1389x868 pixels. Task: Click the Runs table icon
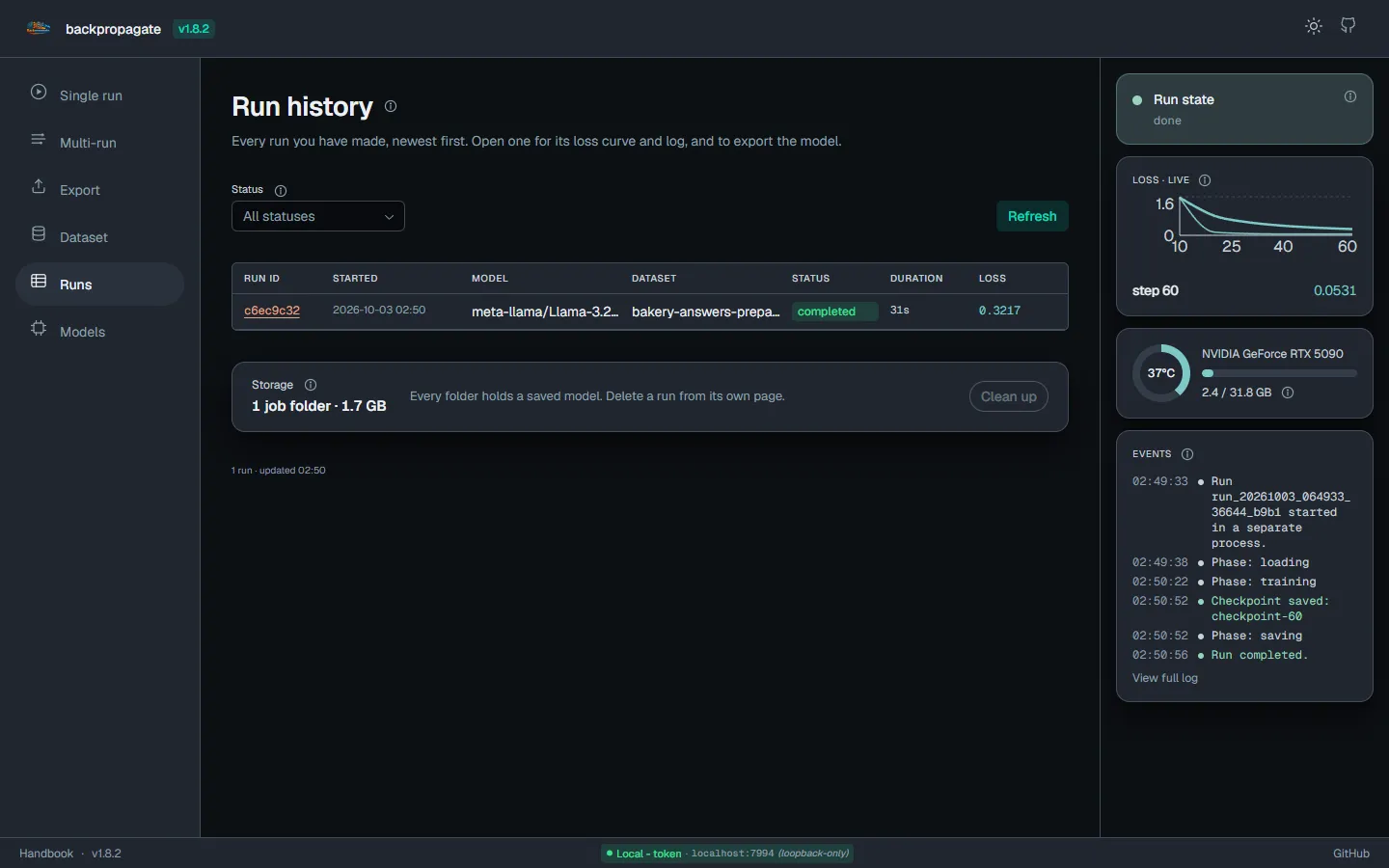(39, 282)
